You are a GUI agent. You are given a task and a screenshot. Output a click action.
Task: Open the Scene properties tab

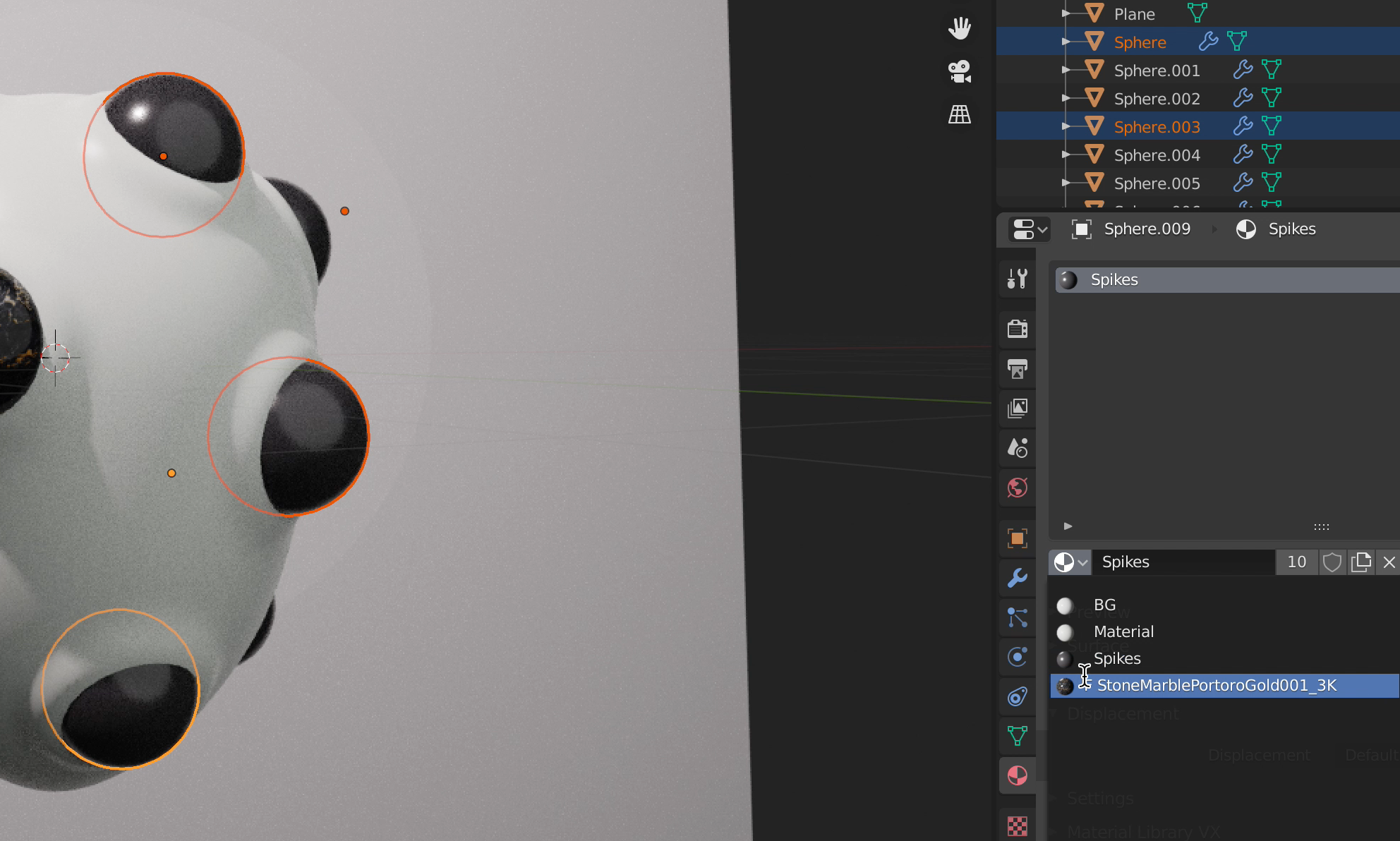pos(1017,448)
